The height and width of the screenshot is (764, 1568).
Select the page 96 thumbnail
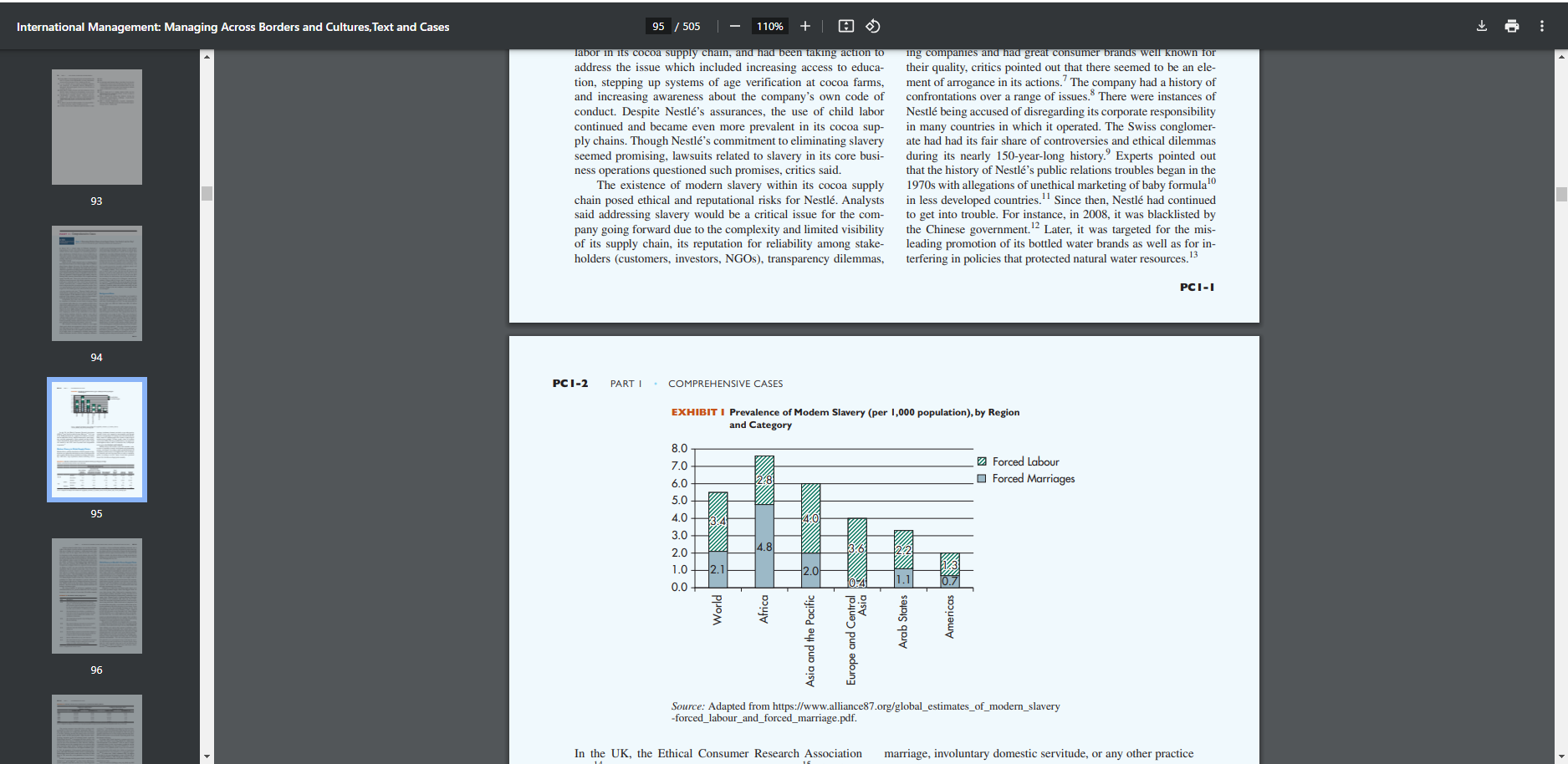tap(97, 596)
